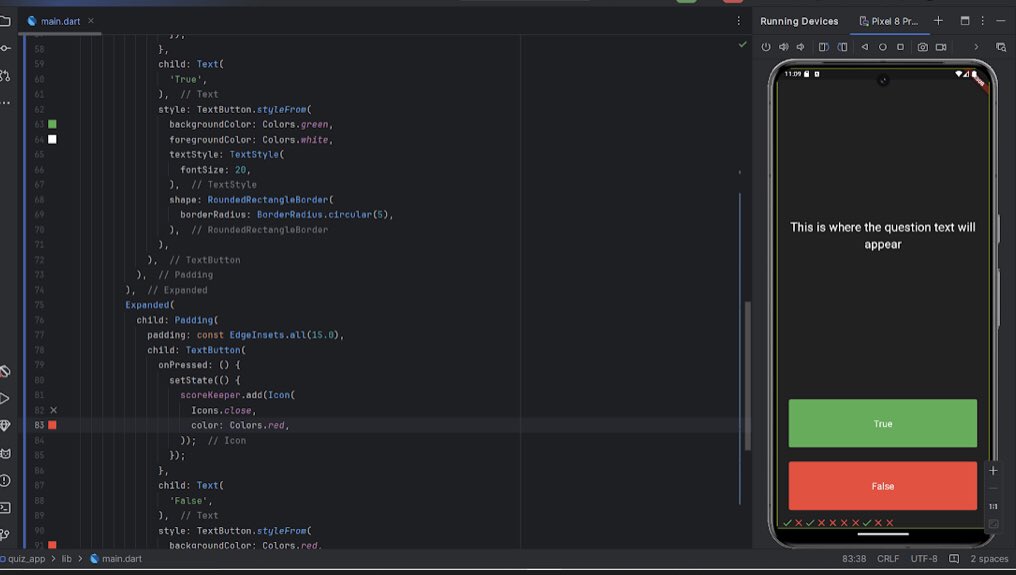Open green color swatch on line 63
Viewport: 1016px width, 575px height.
[x=52, y=124]
